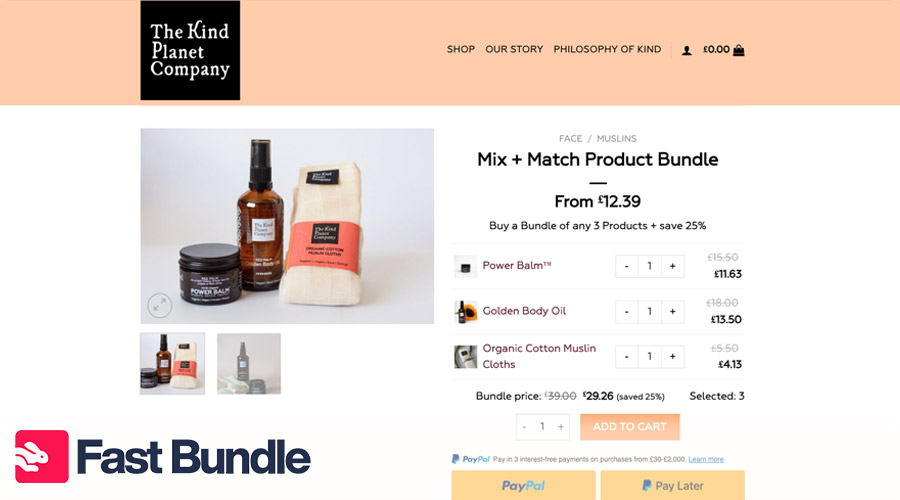
Task: Click the ADD TO CART button
Action: pos(630,427)
